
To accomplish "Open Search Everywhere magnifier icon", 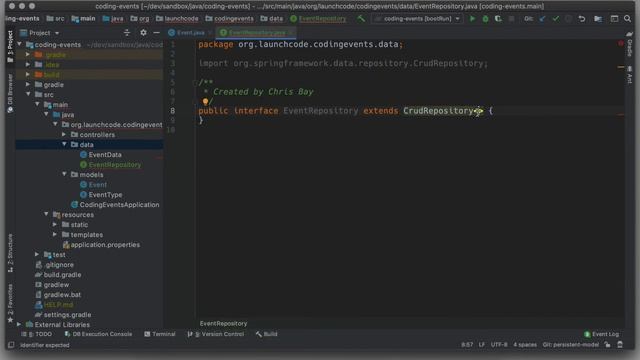I will 627,19.
